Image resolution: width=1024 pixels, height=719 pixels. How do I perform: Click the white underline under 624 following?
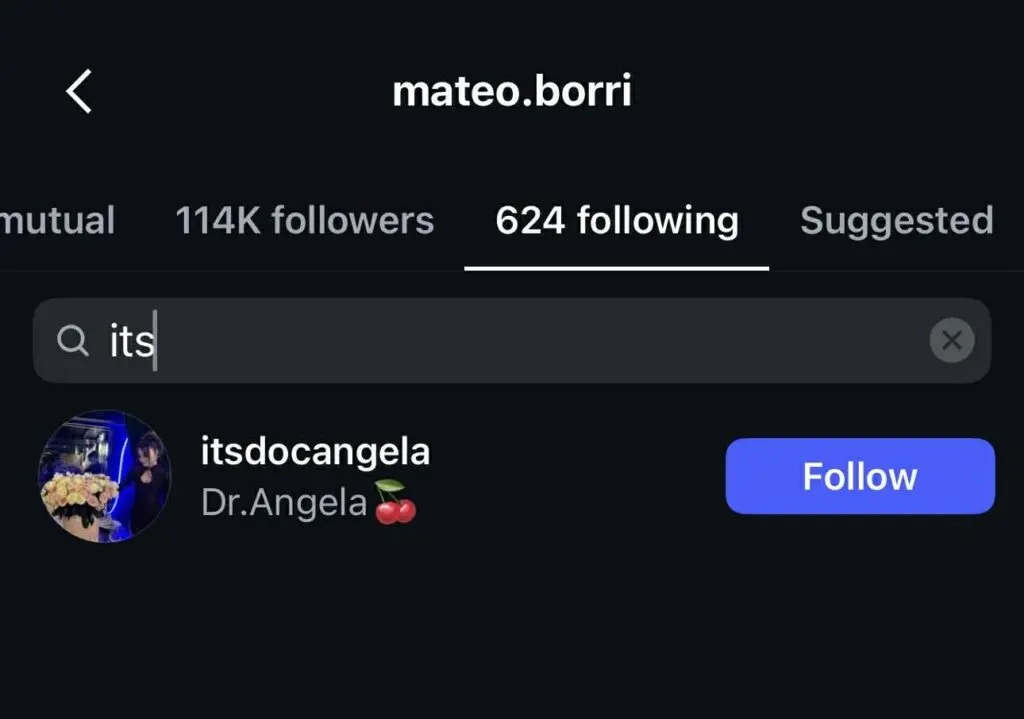click(x=616, y=268)
